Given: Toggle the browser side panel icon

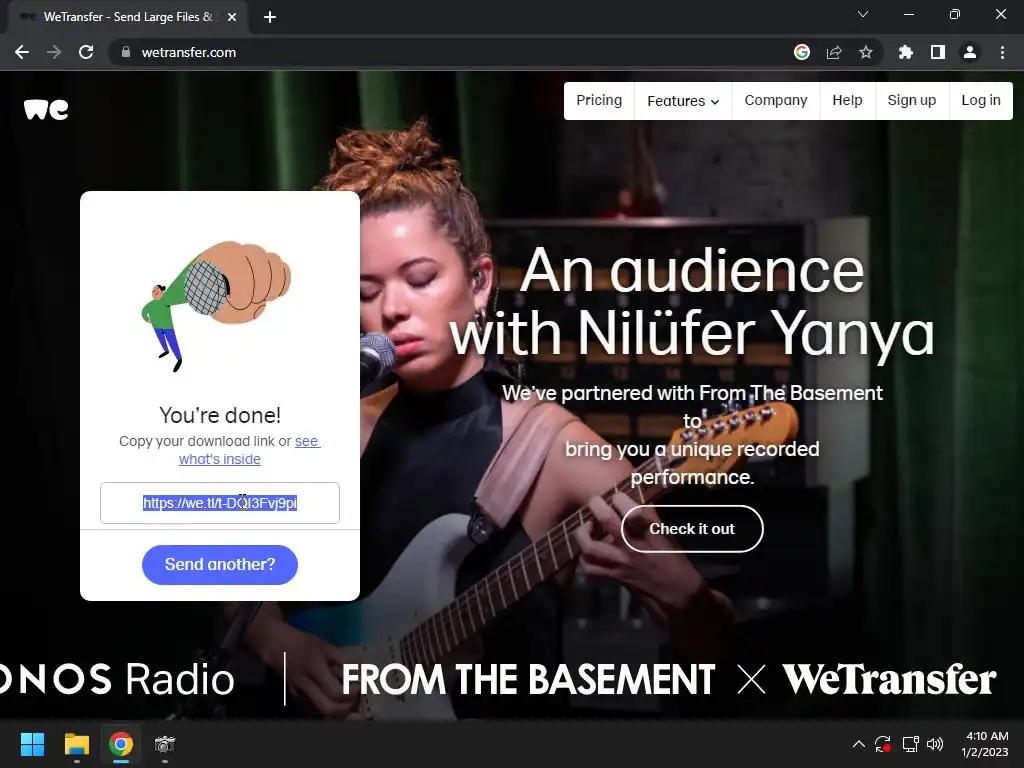Looking at the screenshot, I should pos(938,52).
